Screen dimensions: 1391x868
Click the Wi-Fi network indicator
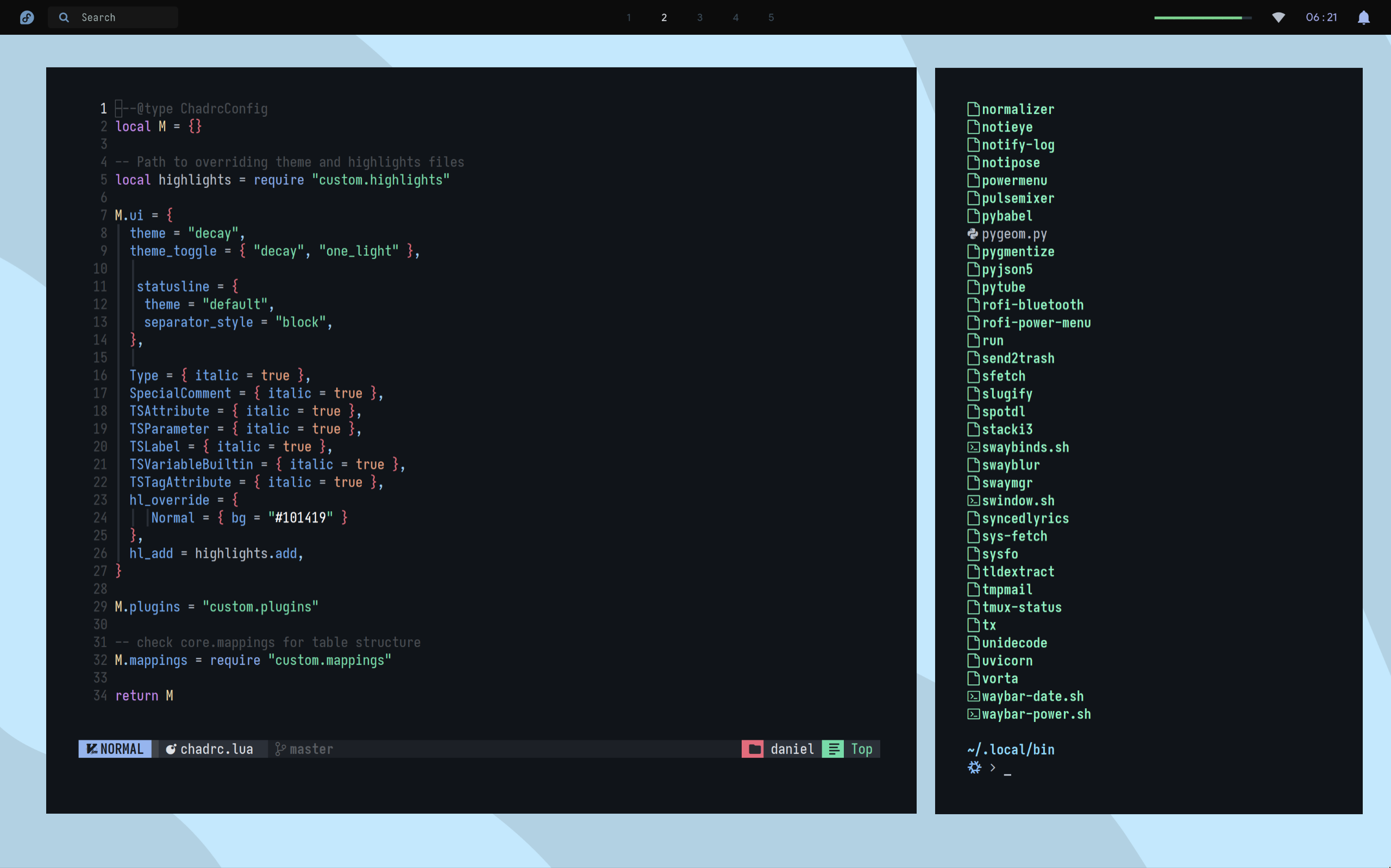click(1278, 17)
